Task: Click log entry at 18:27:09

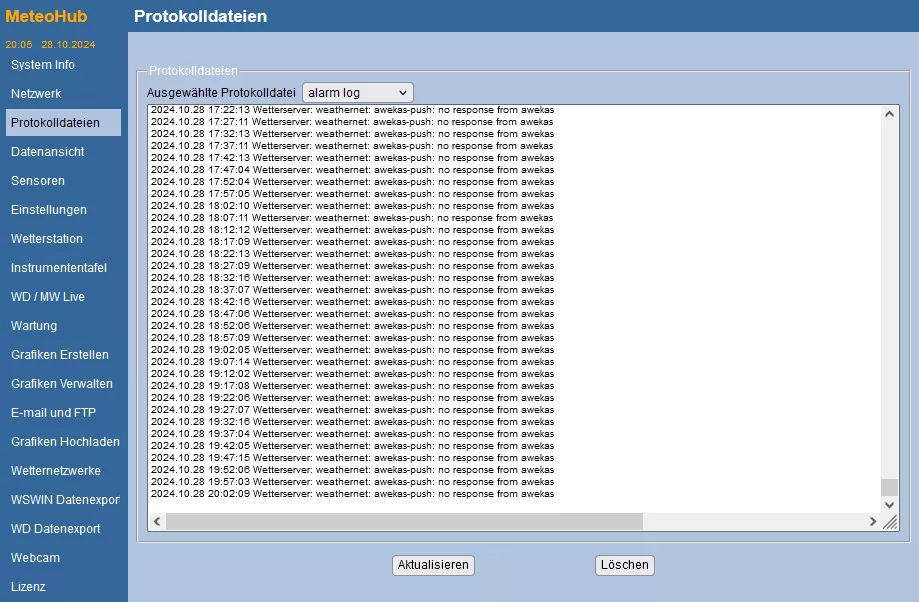Action: click(x=352, y=266)
